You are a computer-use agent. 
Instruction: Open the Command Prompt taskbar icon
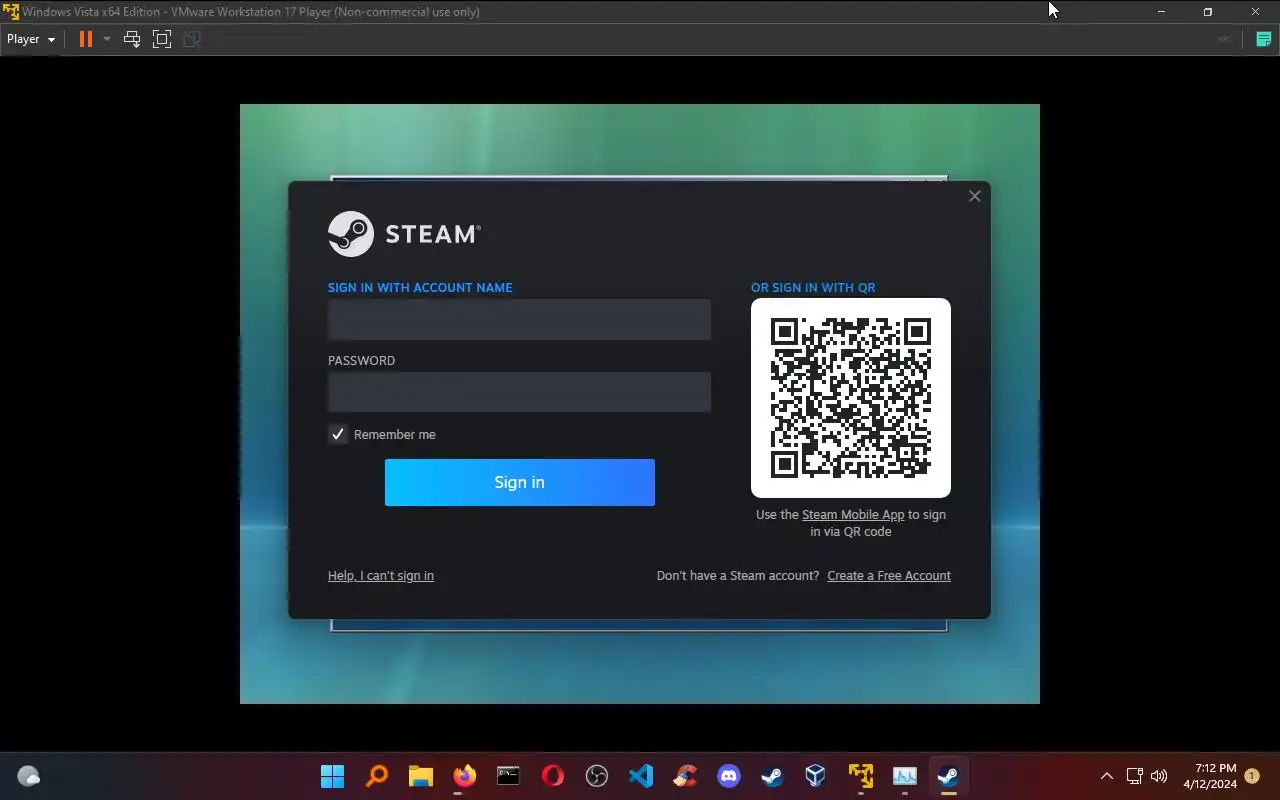tap(508, 776)
